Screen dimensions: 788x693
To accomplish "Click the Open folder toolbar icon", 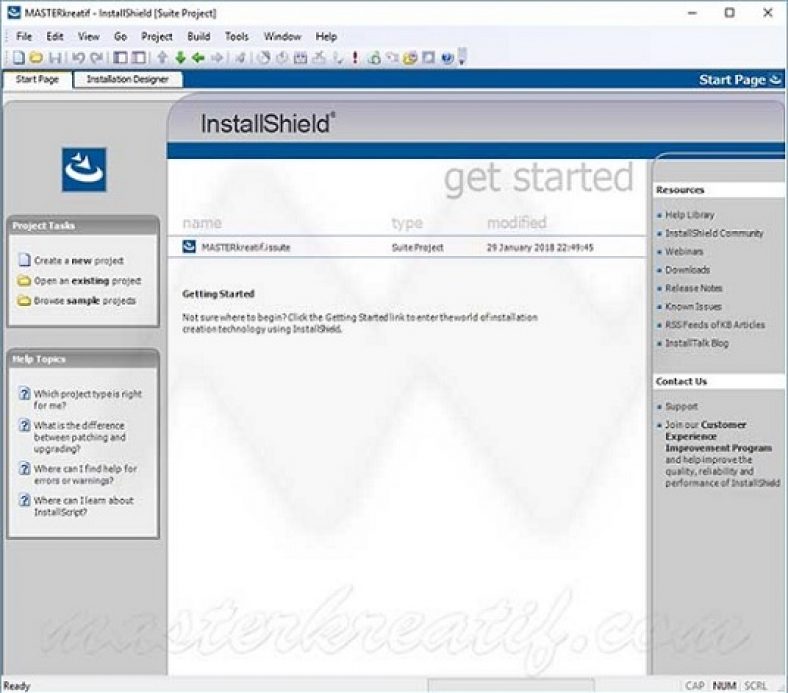I will [x=36, y=58].
